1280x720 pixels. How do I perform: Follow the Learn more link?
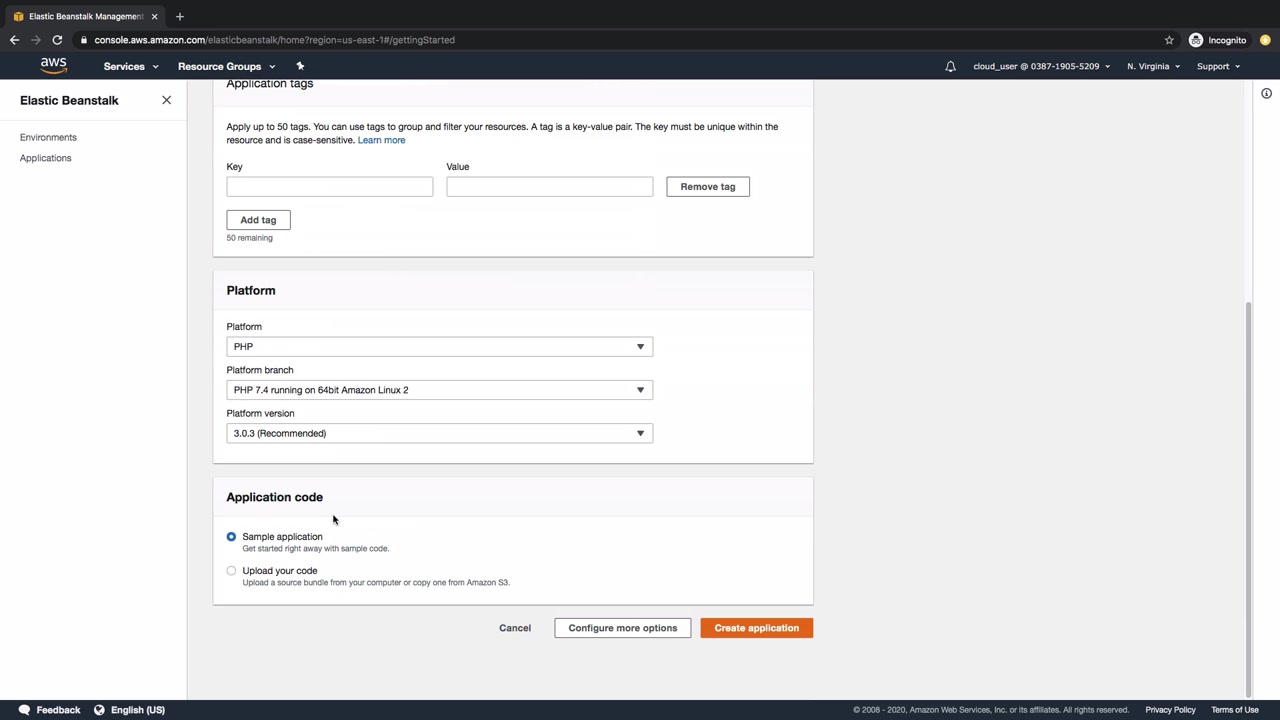click(x=381, y=140)
